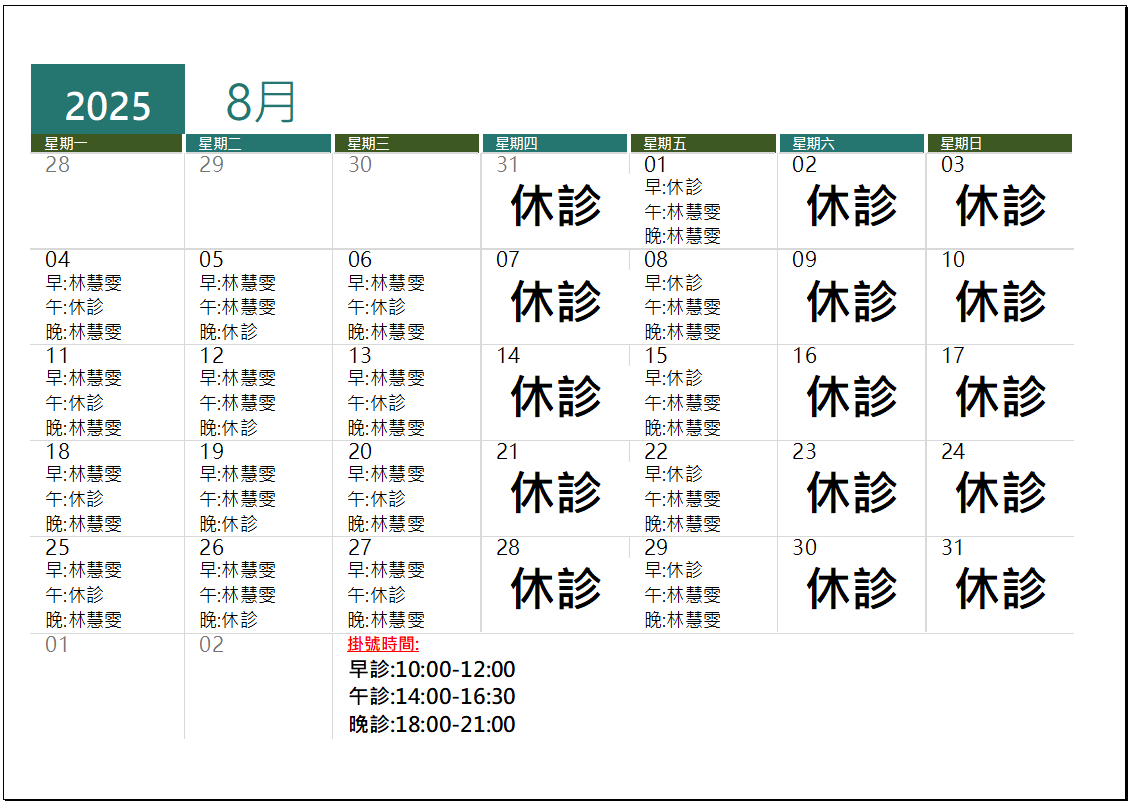Select 午:休診 in the date 04 cell

pos(74,307)
